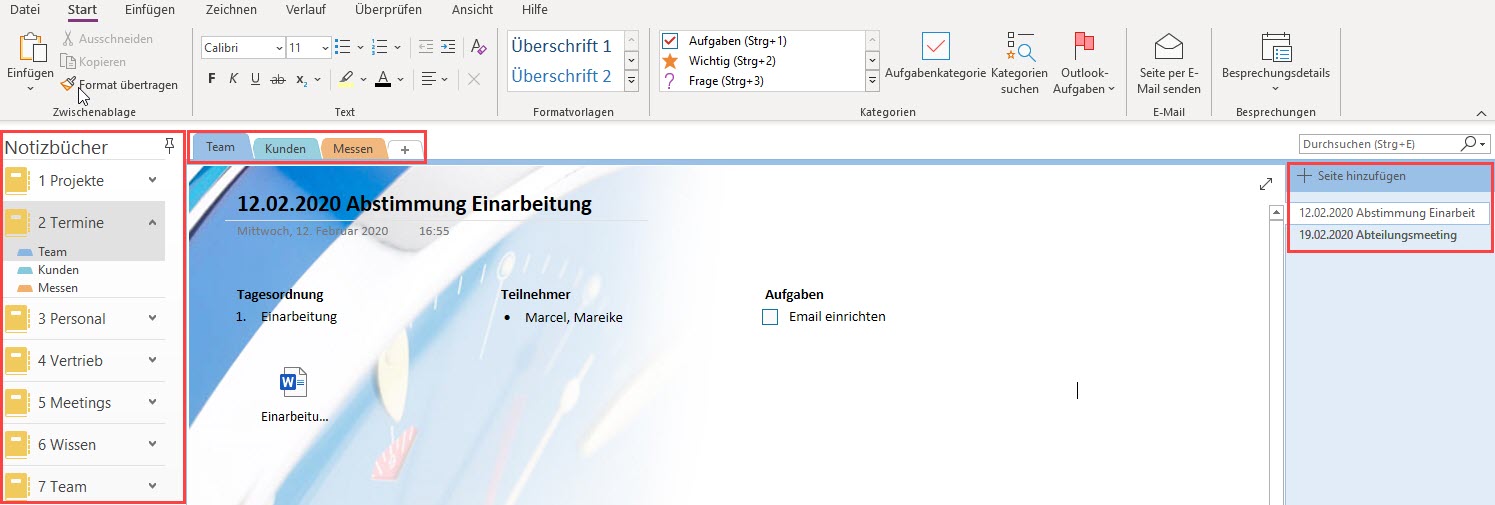Image resolution: width=1495 pixels, height=505 pixels.
Task: Decrease indent of paragraph
Action: tap(426, 47)
